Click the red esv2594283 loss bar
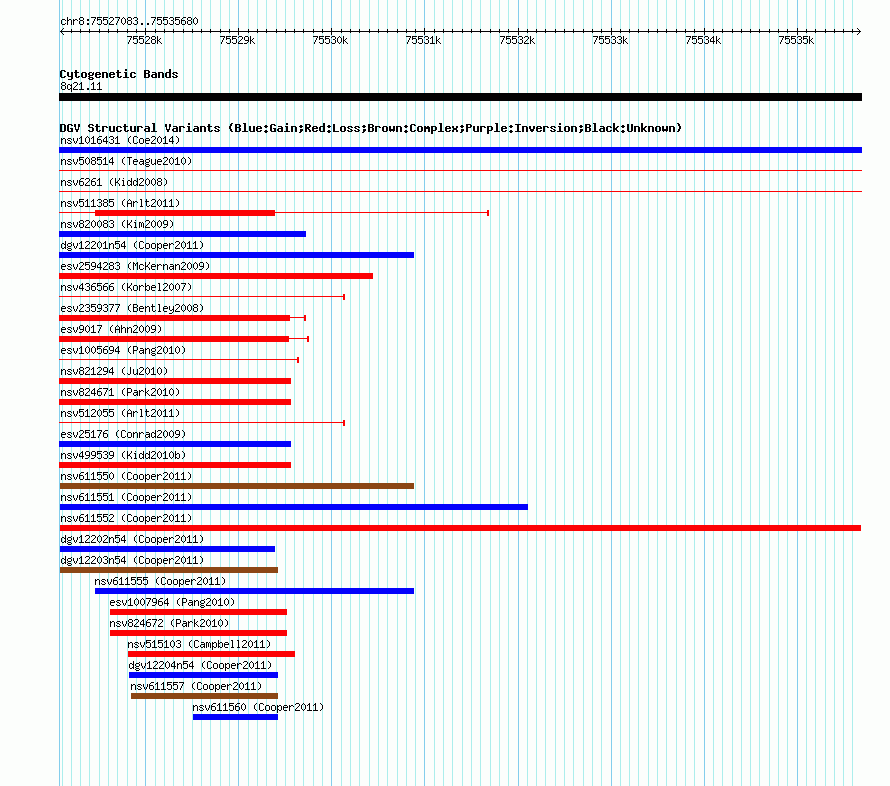Viewport: 890px width, 786px height. point(216,276)
